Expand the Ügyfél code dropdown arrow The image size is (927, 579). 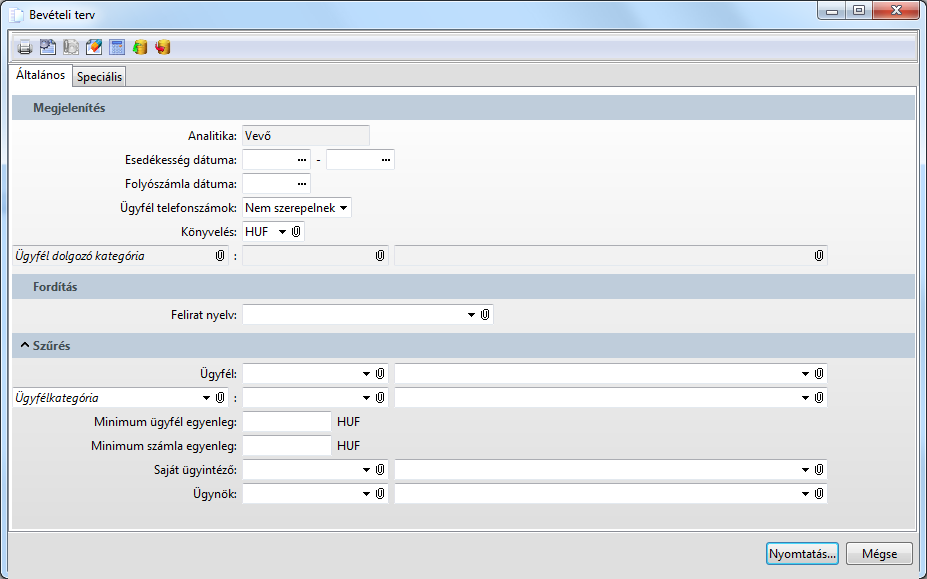(x=366, y=374)
